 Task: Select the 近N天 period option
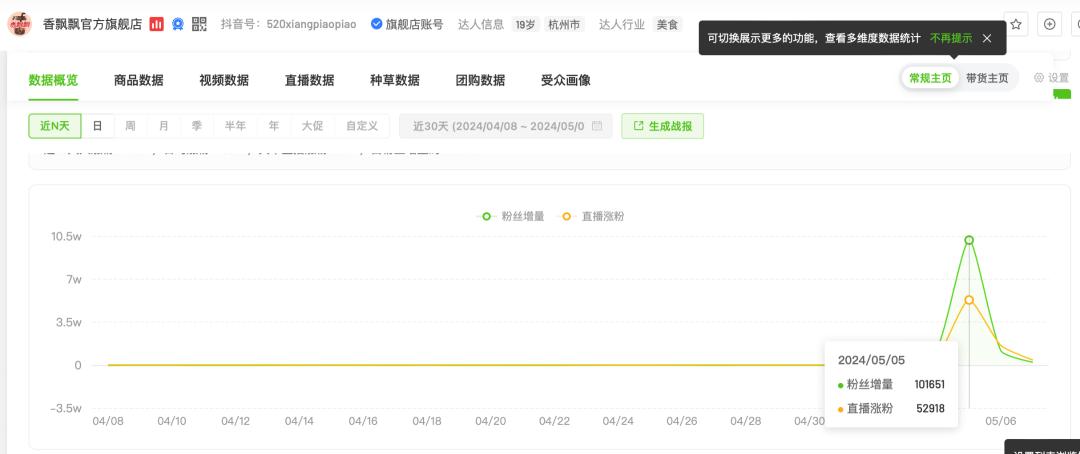point(55,126)
